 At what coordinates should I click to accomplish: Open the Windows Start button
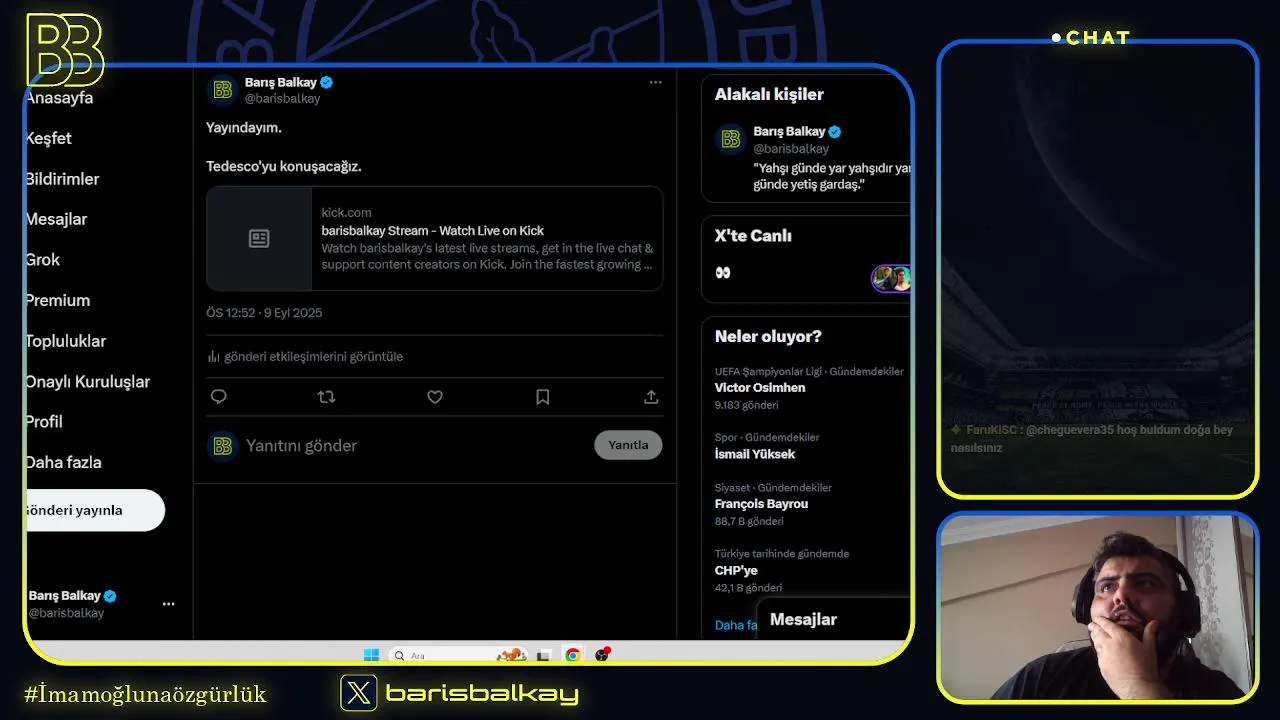(x=371, y=655)
